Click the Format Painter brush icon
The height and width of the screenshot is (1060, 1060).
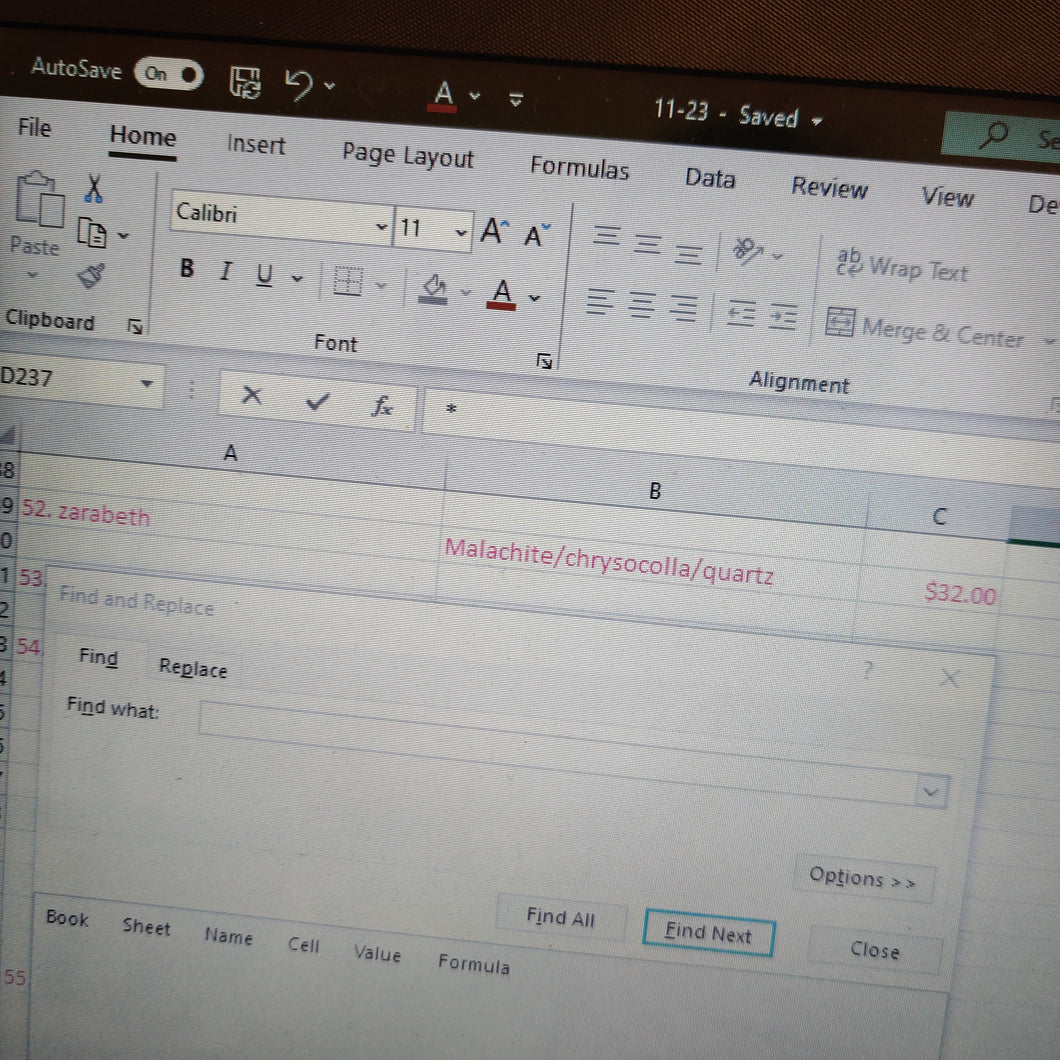pyautogui.click(x=90, y=275)
